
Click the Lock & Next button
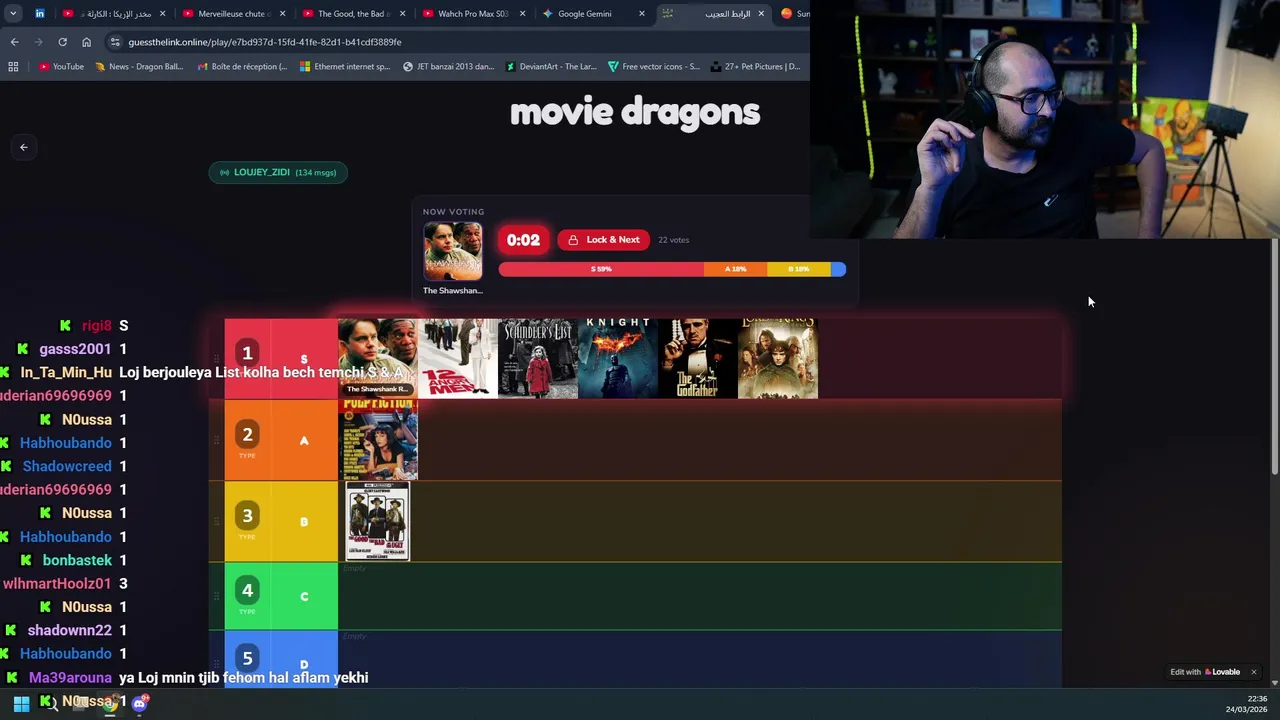603,240
